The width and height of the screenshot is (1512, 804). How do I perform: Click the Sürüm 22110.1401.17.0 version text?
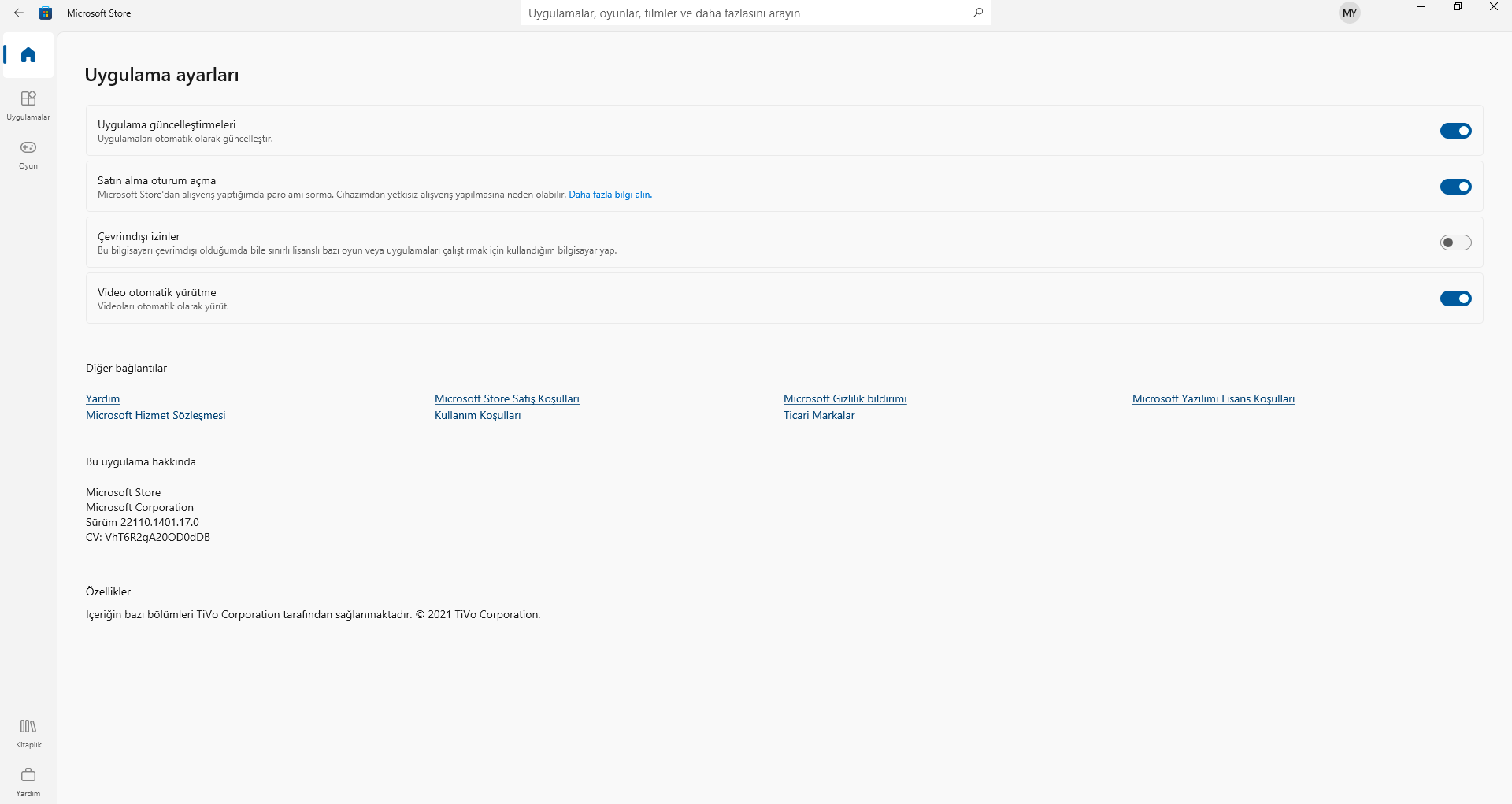[143, 522]
